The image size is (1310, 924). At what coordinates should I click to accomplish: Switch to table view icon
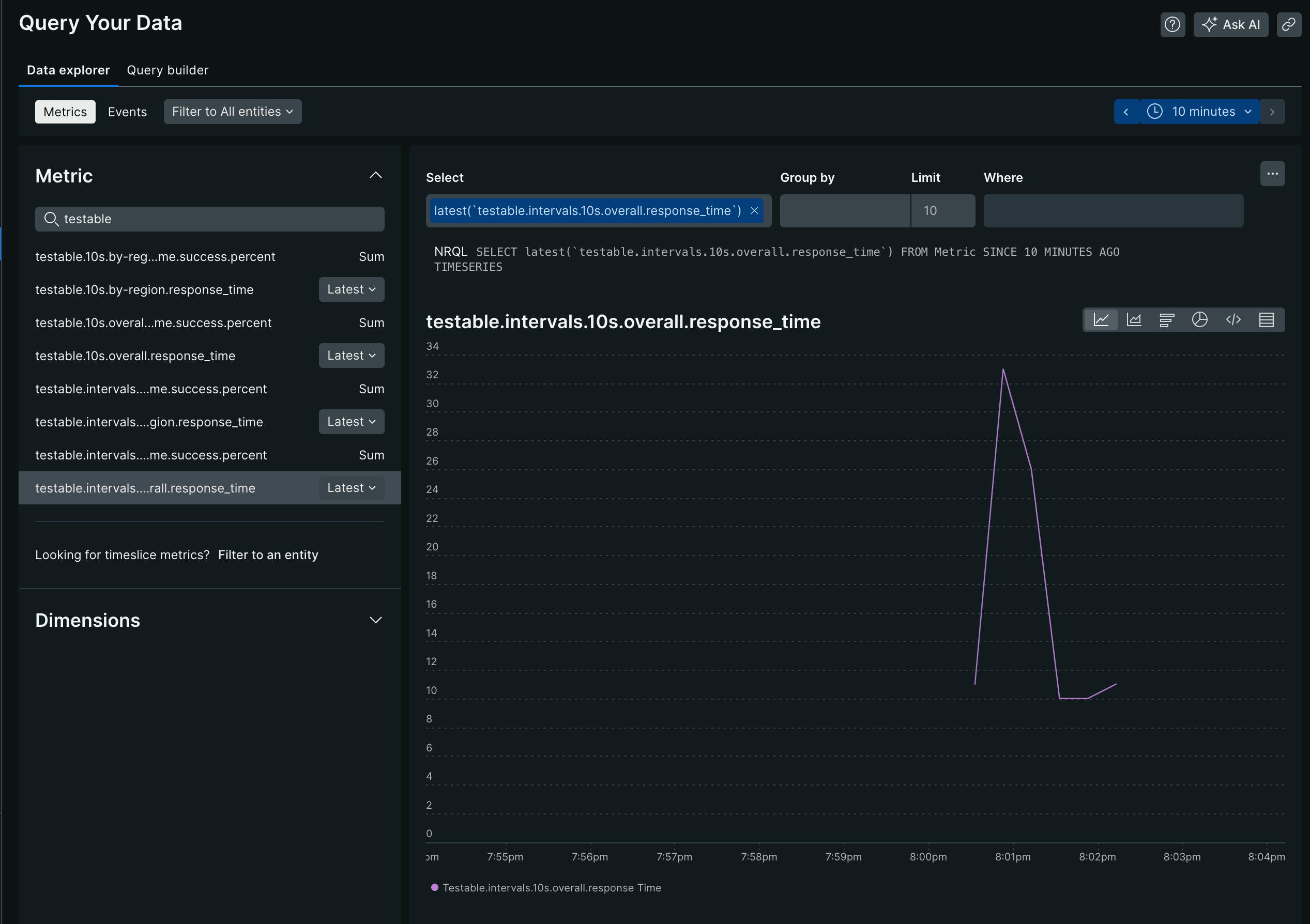(x=1266, y=320)
